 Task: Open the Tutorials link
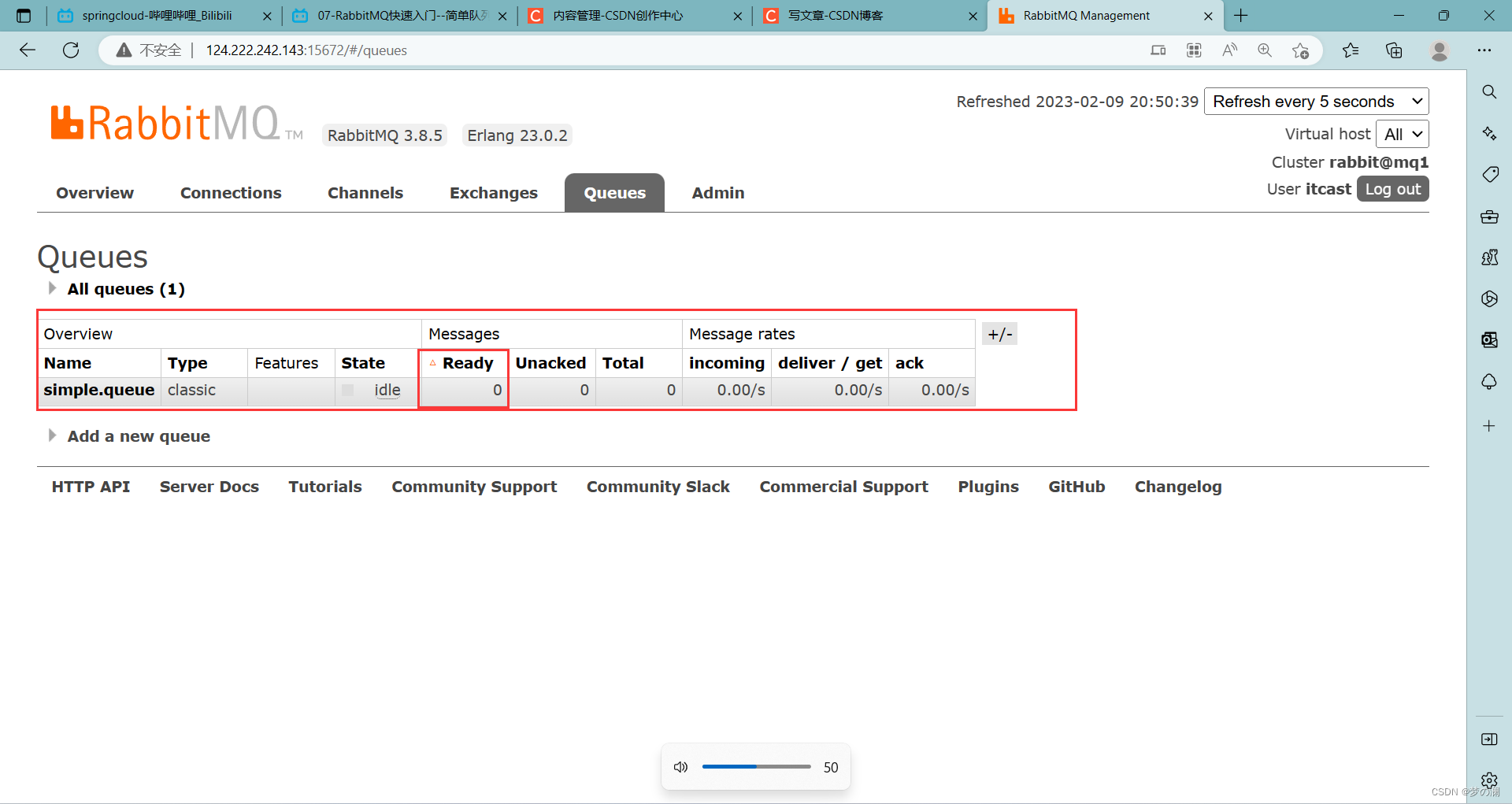coord(325,487)
